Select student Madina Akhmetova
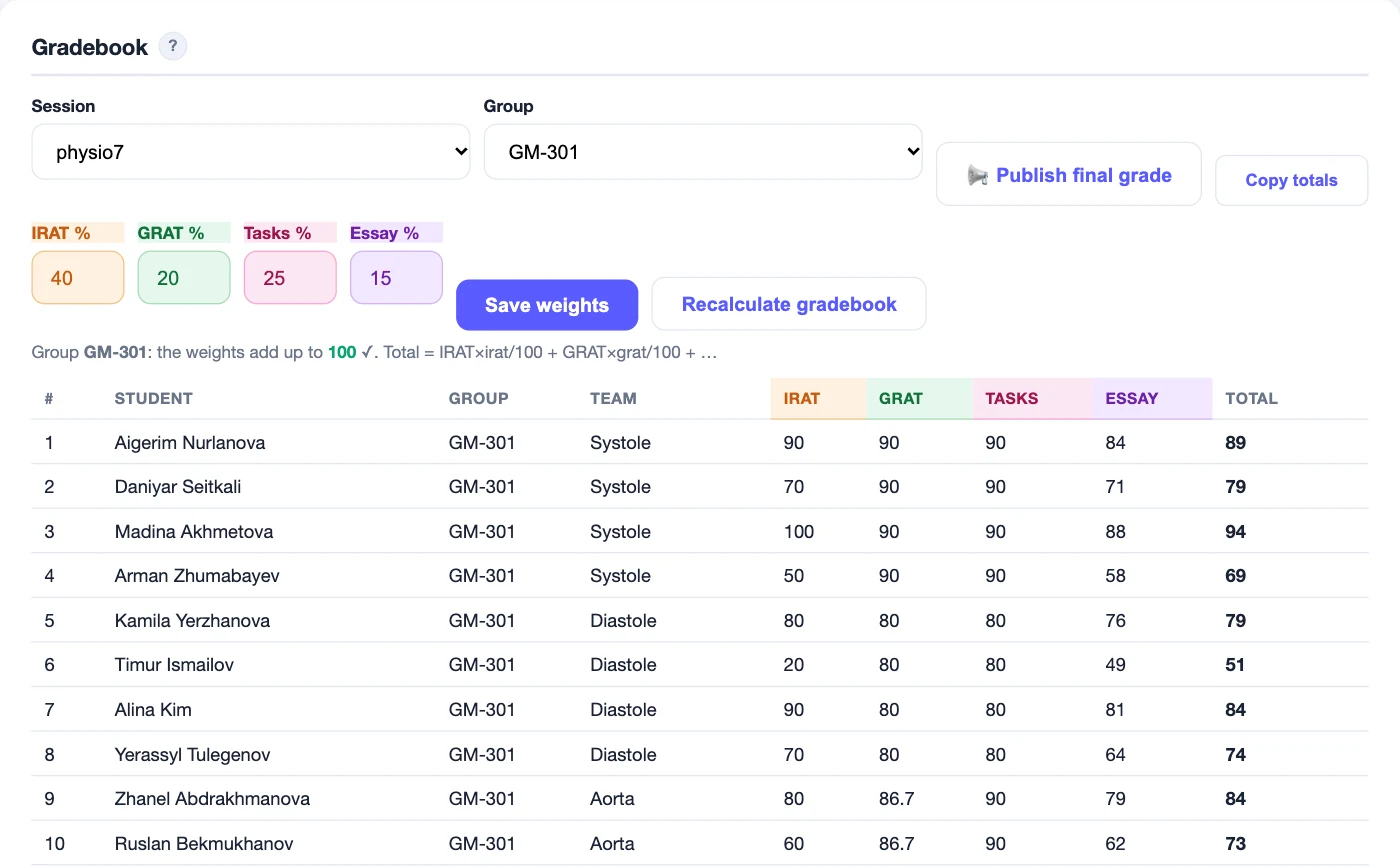Screen dimensions: 1400x868 click(194, 531)
